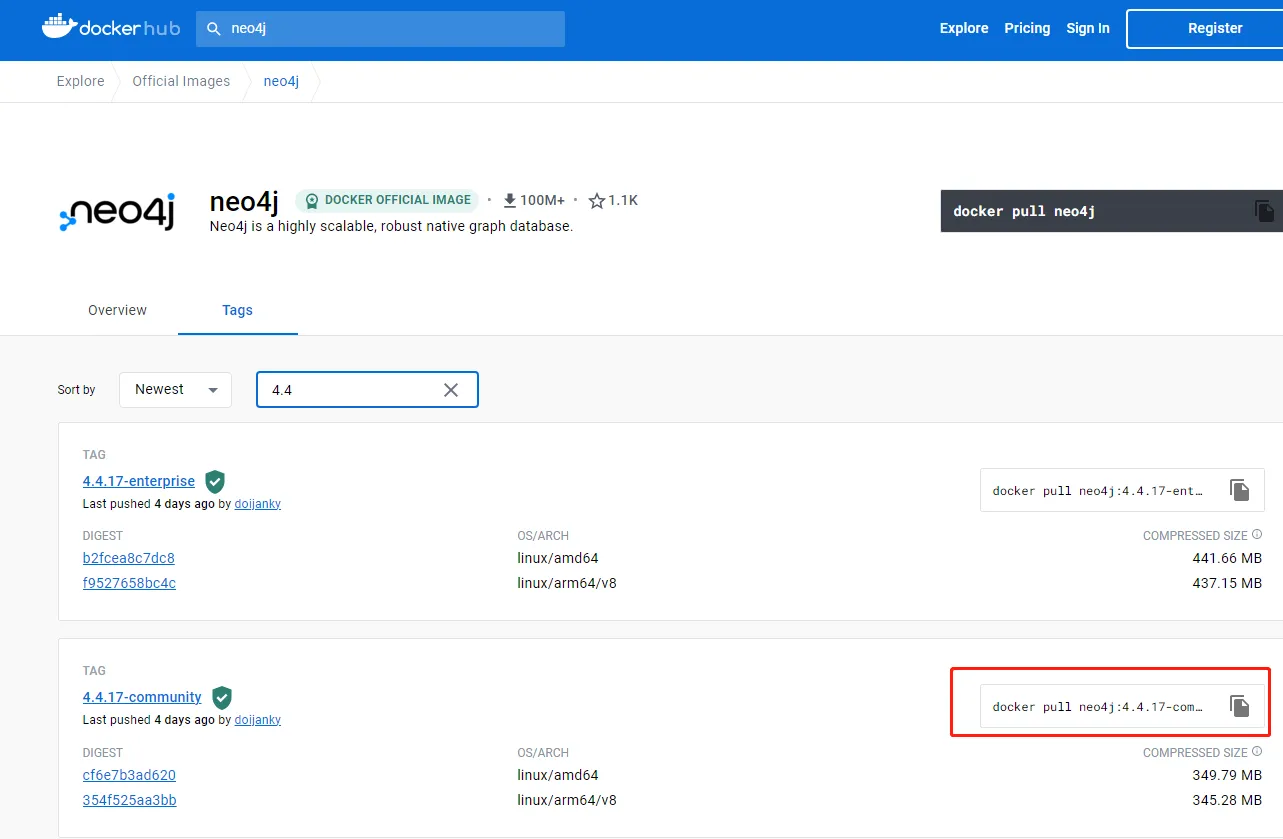The width and height of the screenshot is (1283, 839).
Task: Select the Tags tab
Action: (x=237, y=310)
